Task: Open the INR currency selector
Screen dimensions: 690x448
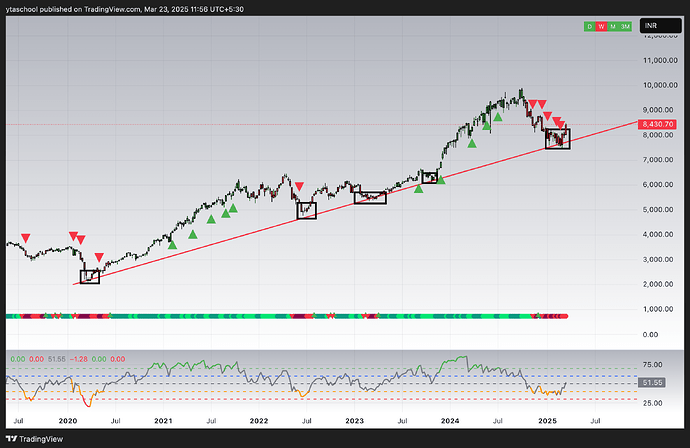Action: point(661,26)
